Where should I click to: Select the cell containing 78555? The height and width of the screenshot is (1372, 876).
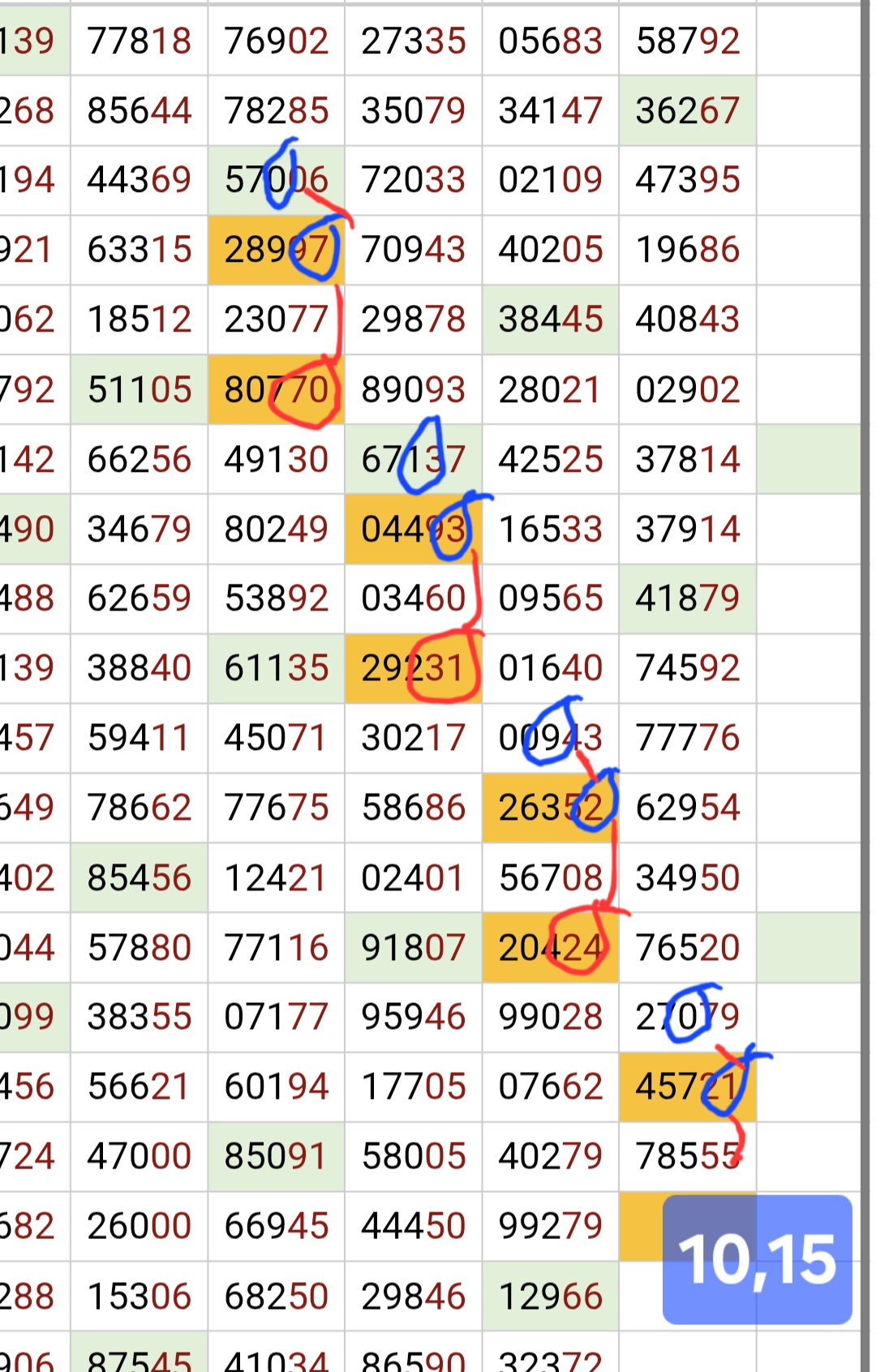[687, 1156]
